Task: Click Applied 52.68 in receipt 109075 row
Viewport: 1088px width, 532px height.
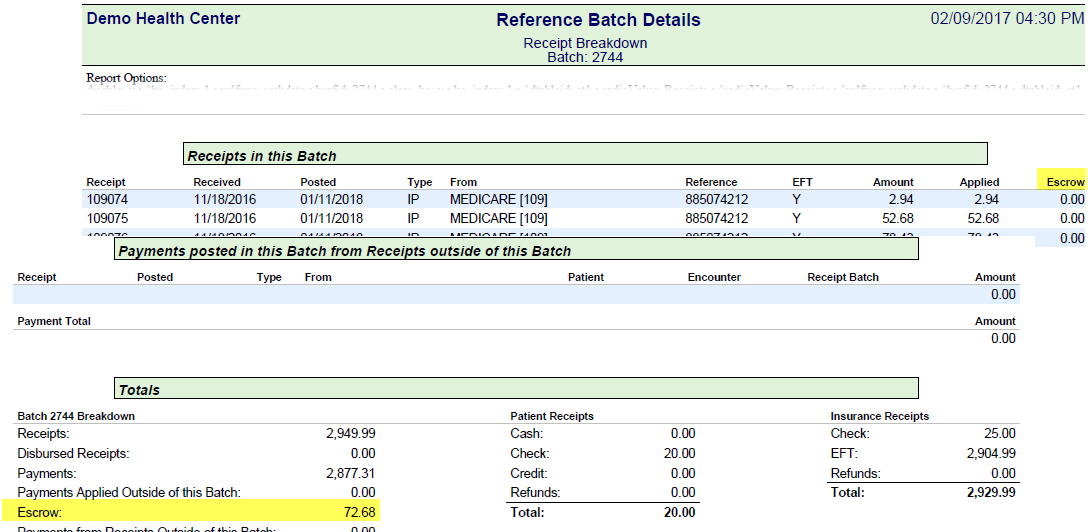Action: [981, 218]
